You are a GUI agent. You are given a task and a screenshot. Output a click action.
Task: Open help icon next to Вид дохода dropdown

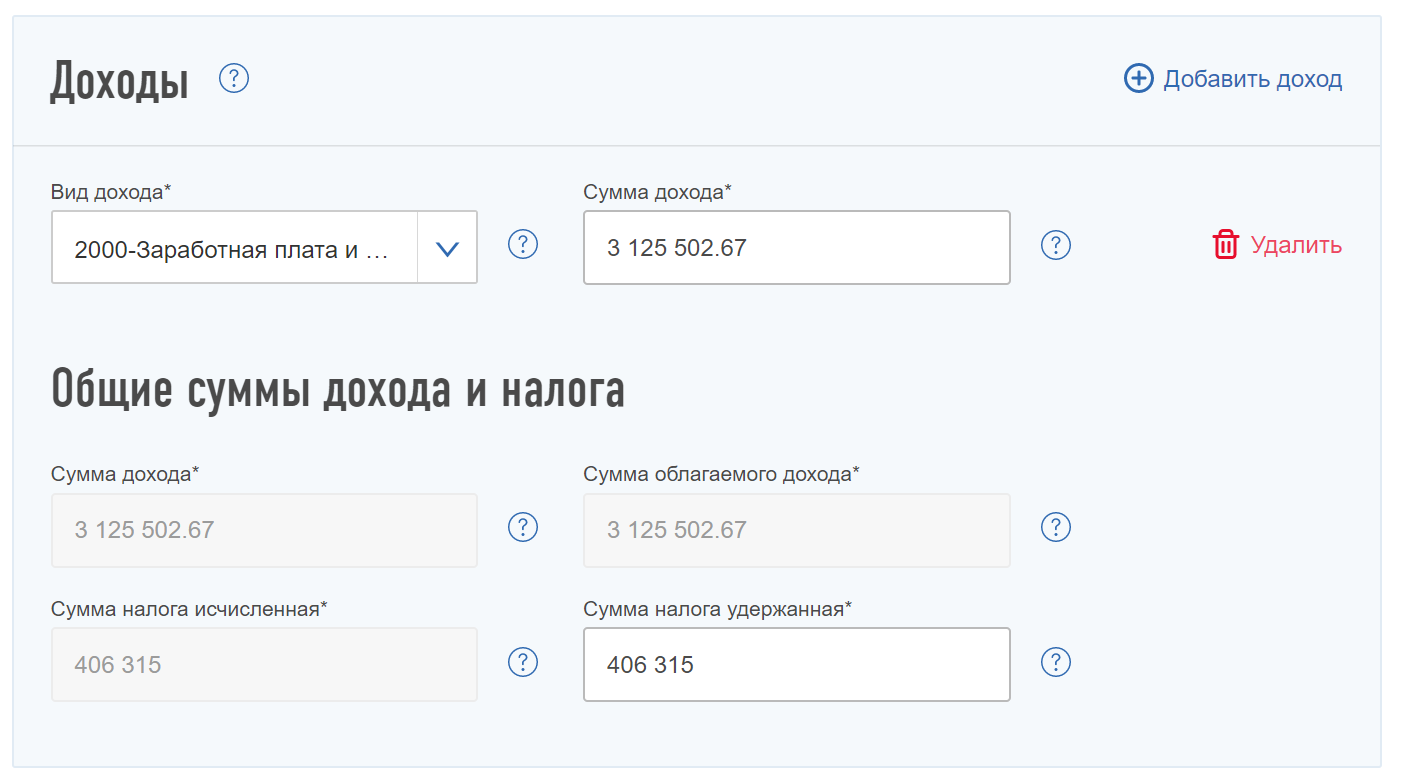click(523, 245)
